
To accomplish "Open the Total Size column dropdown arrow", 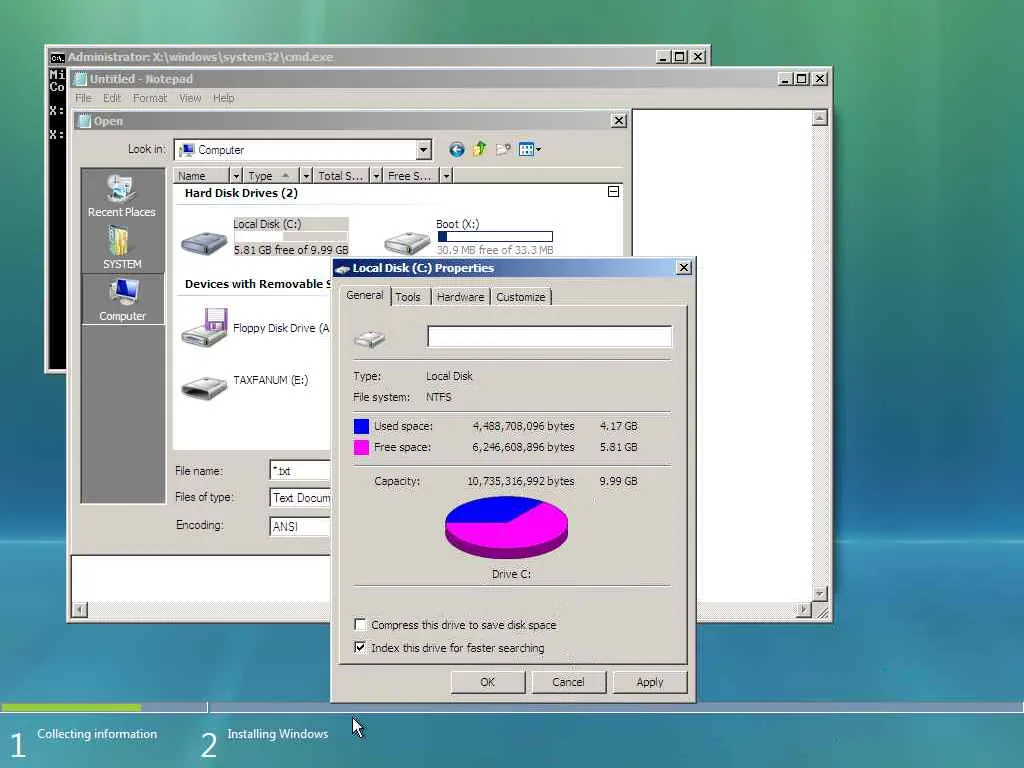I will (x=376, y=176).
